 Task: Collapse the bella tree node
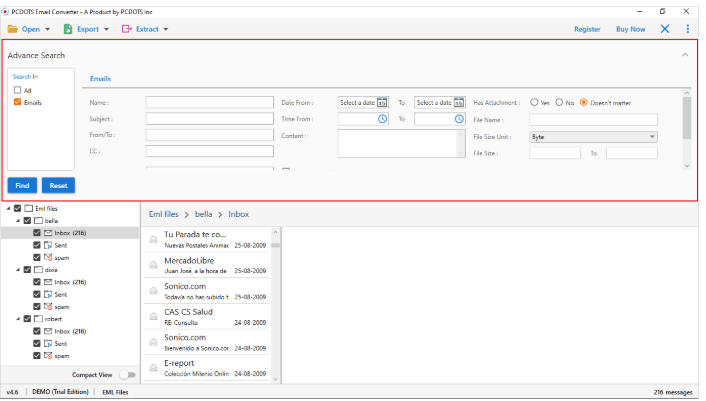18,221
